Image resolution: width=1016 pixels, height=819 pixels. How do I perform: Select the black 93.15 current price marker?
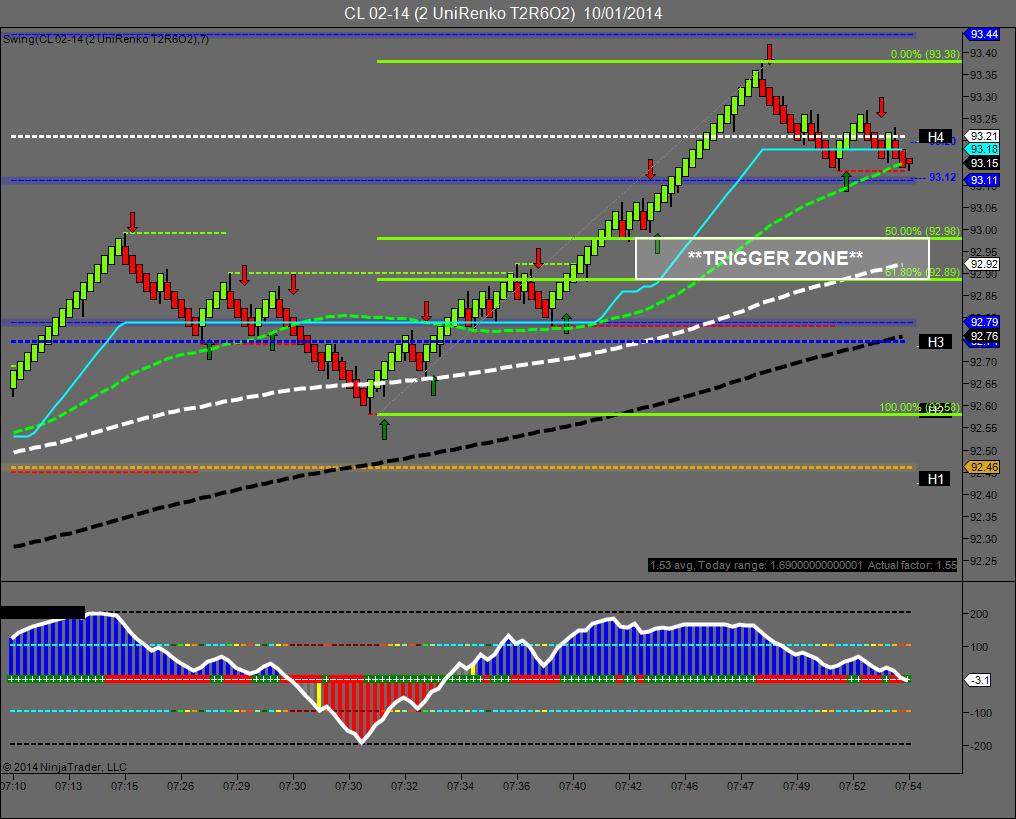pyautogui.click(x=983, y=163)
